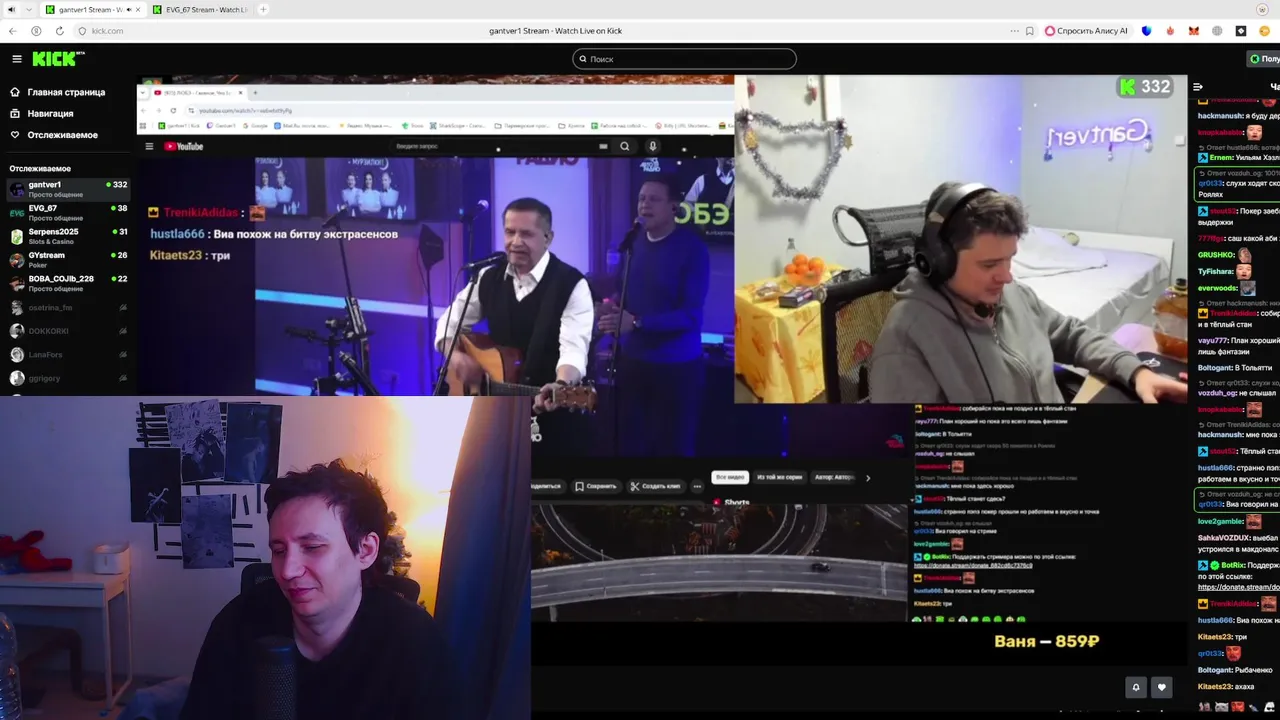This screenshot has width=1280, height=720.
Task: Open black square extension icon
Action: point(1241,31)
